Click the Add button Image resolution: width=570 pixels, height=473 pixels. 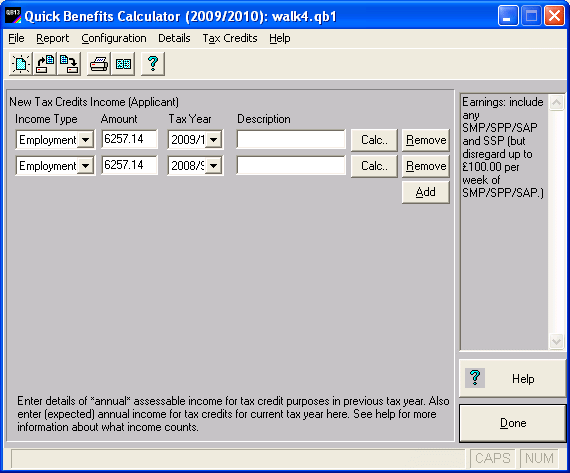426,192
